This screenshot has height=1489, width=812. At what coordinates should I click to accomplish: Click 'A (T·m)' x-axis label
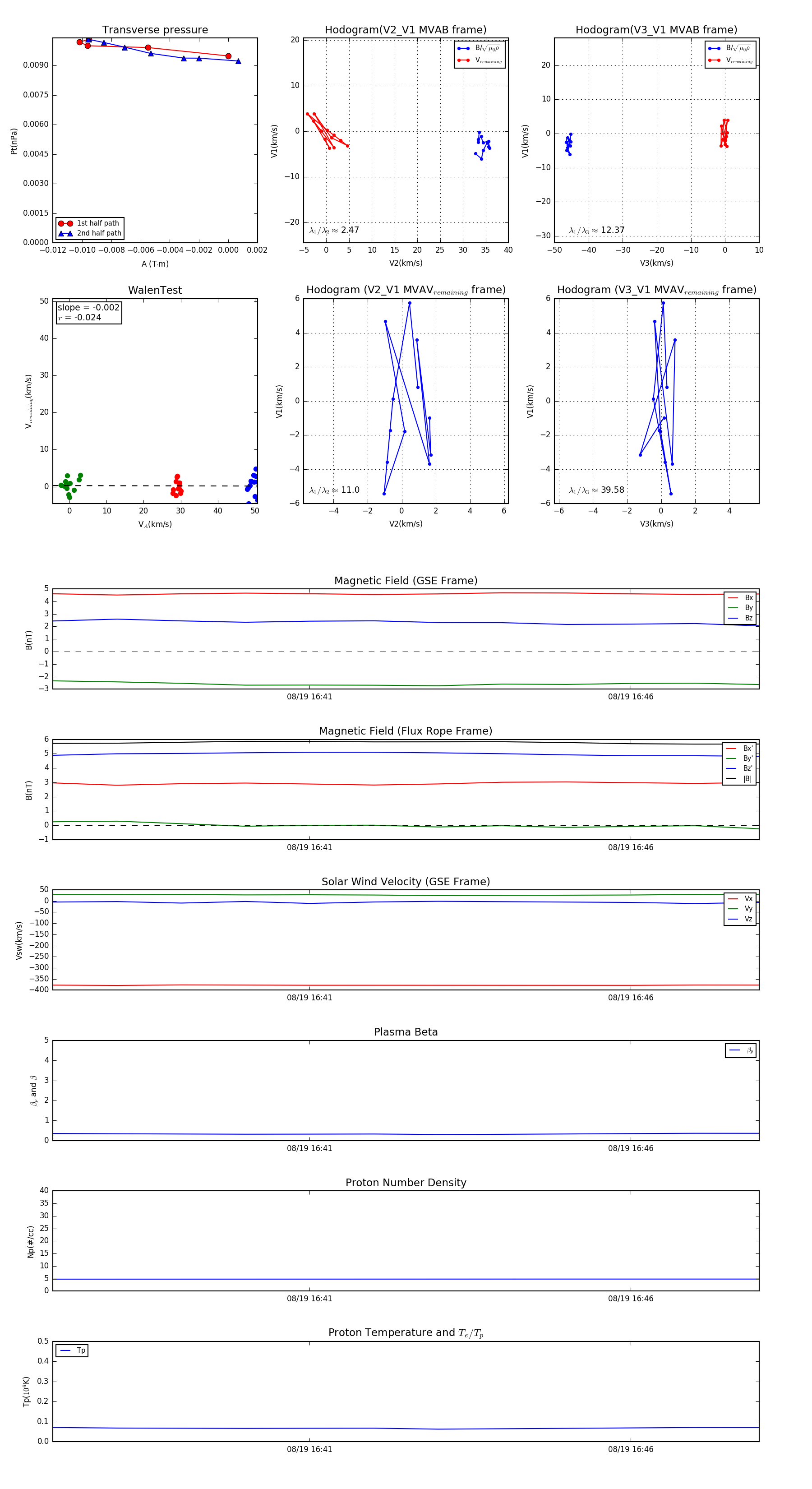[x=155, y=264]
